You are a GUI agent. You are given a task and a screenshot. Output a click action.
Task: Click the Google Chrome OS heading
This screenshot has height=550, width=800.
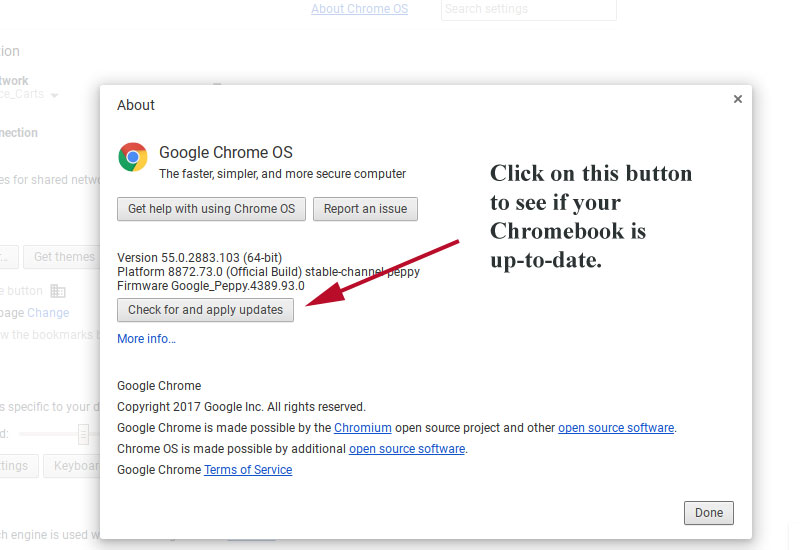[x=226, y=152]
